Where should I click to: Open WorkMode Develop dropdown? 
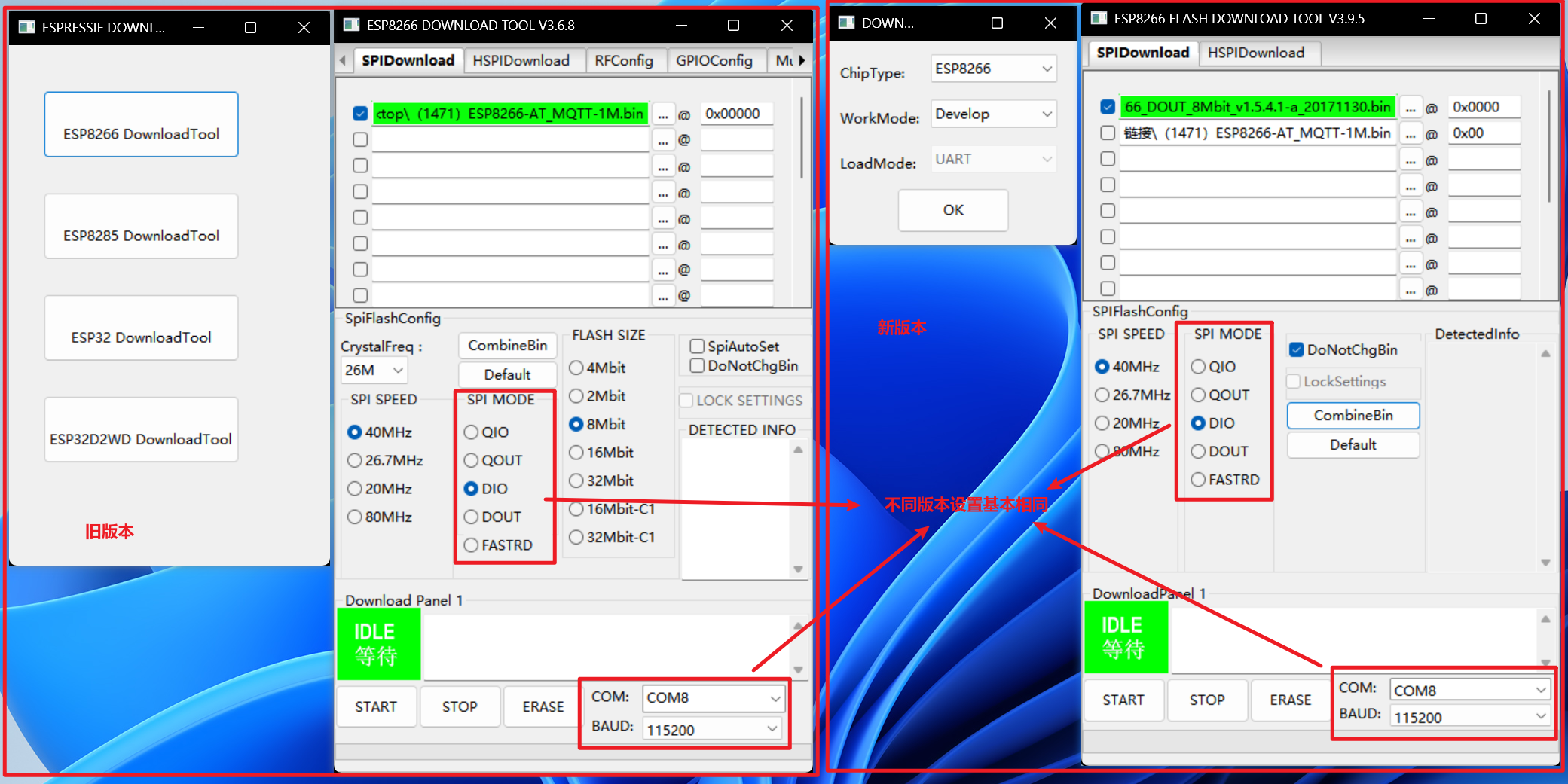coord(994,114)
